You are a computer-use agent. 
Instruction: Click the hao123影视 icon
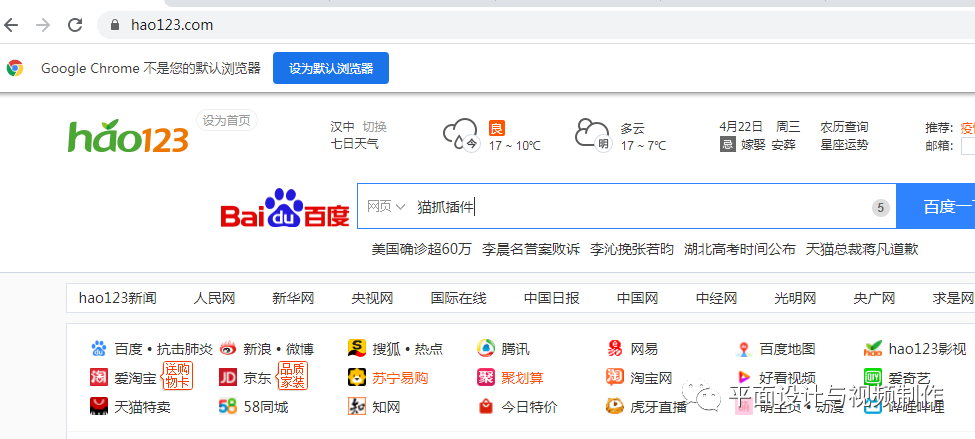click(873, 348)
